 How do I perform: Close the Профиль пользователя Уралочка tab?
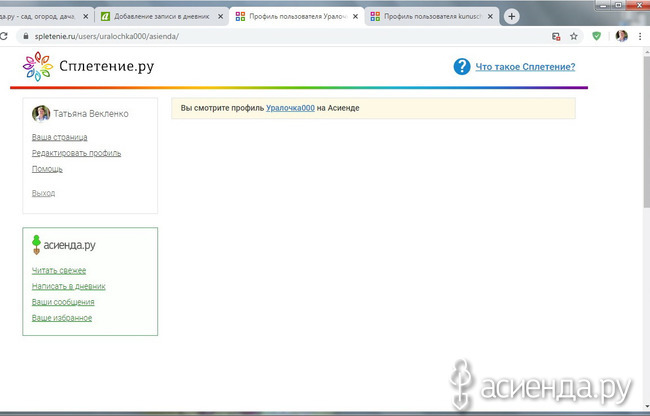coord(355,17)
